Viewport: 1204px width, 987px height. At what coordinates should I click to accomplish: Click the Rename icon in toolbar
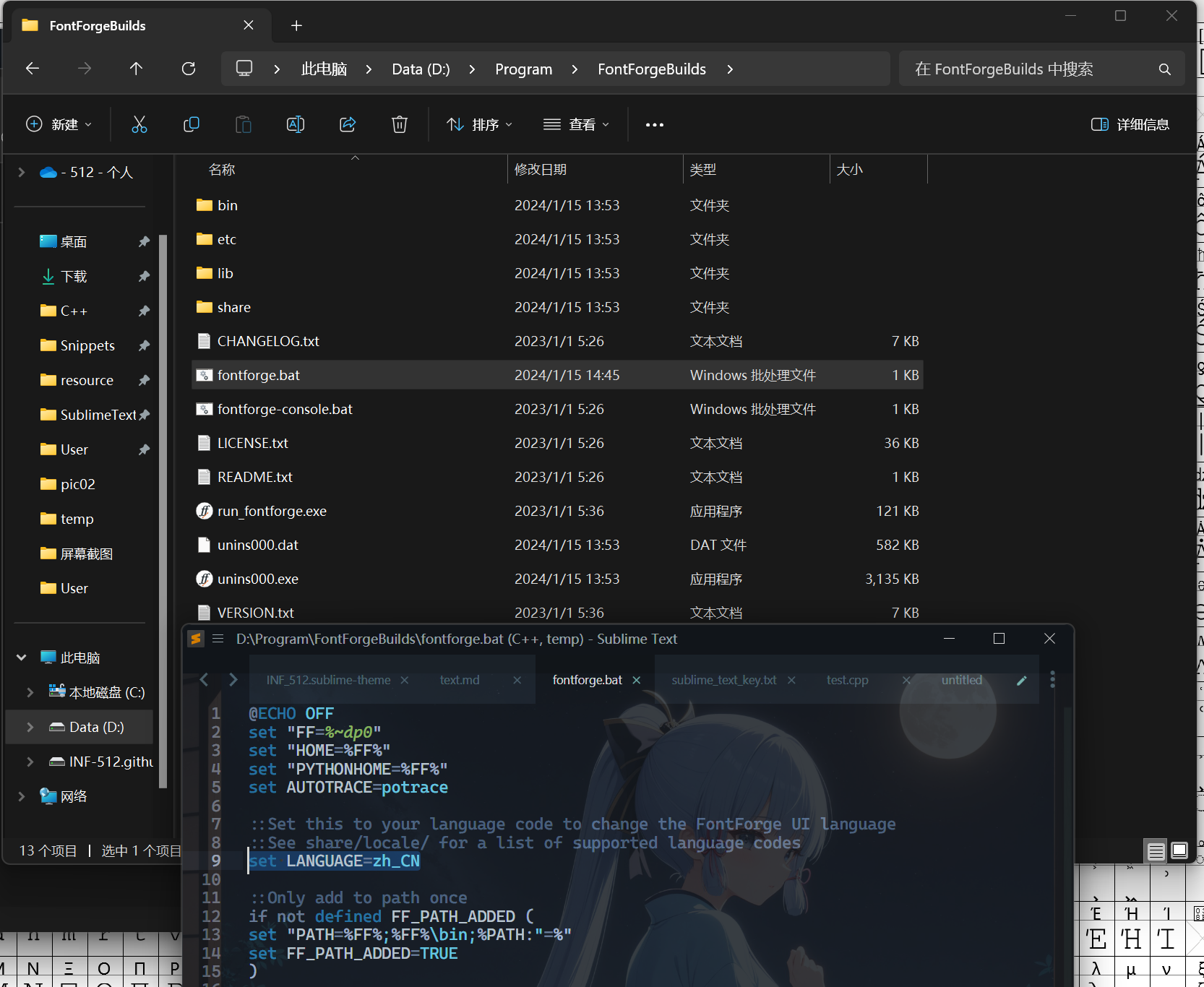[x=296, y=124]
